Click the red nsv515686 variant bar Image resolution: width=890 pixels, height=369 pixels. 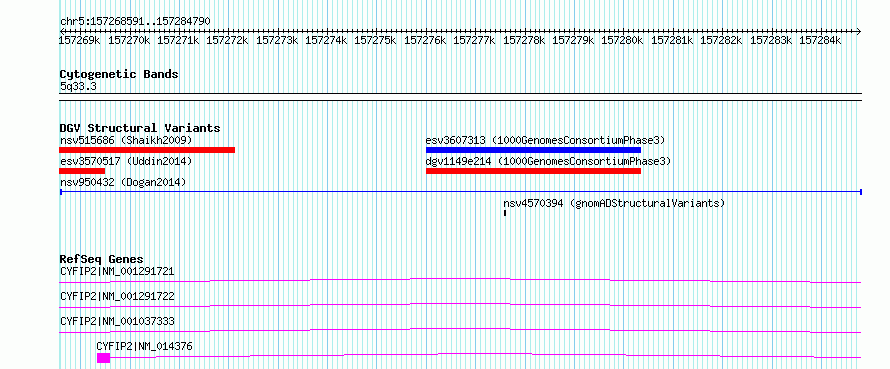click(x=147, y=150)
